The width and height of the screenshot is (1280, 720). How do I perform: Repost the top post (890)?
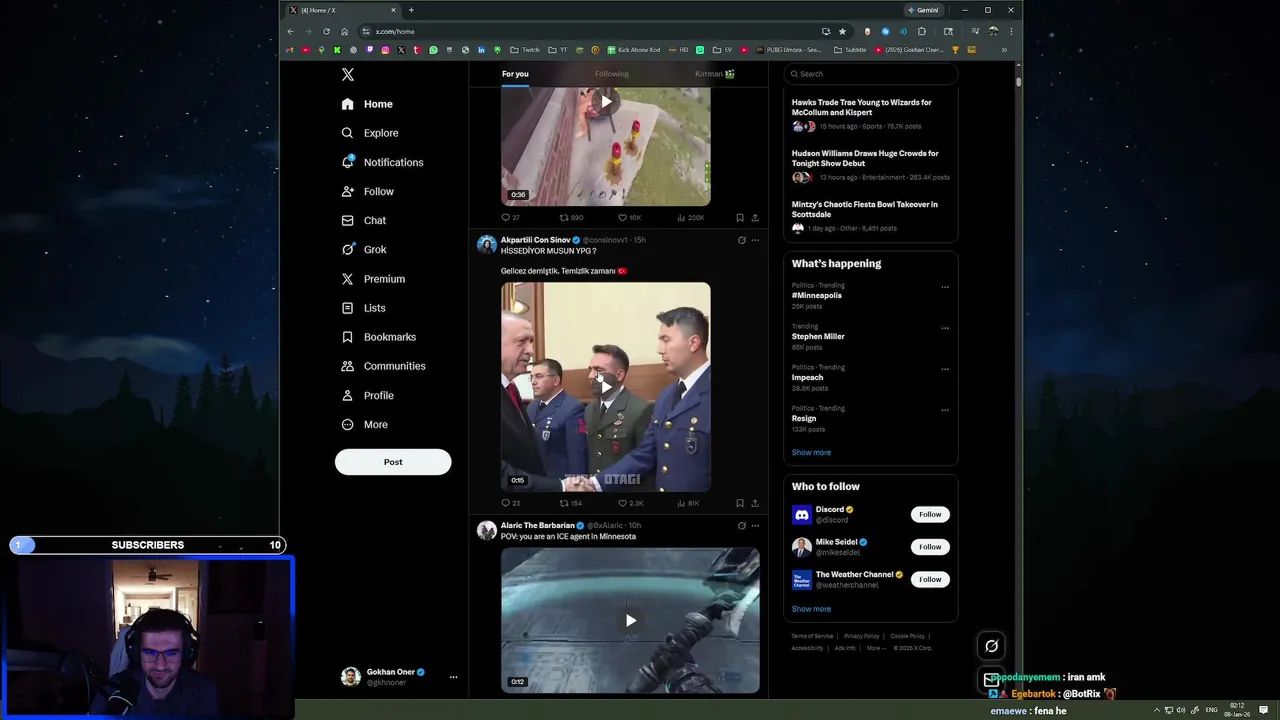pyautogui.click(x=570, y=217)
